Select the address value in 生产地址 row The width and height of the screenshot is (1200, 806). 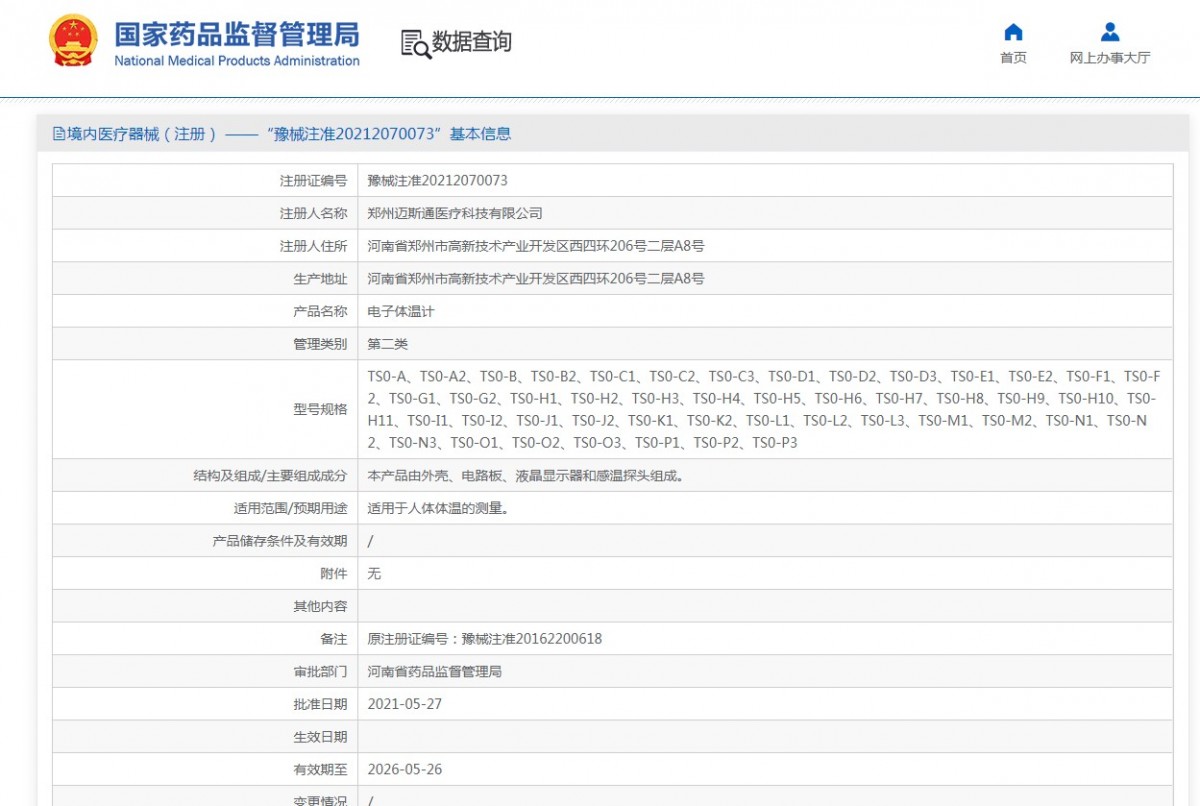click(x=536, y=279)
